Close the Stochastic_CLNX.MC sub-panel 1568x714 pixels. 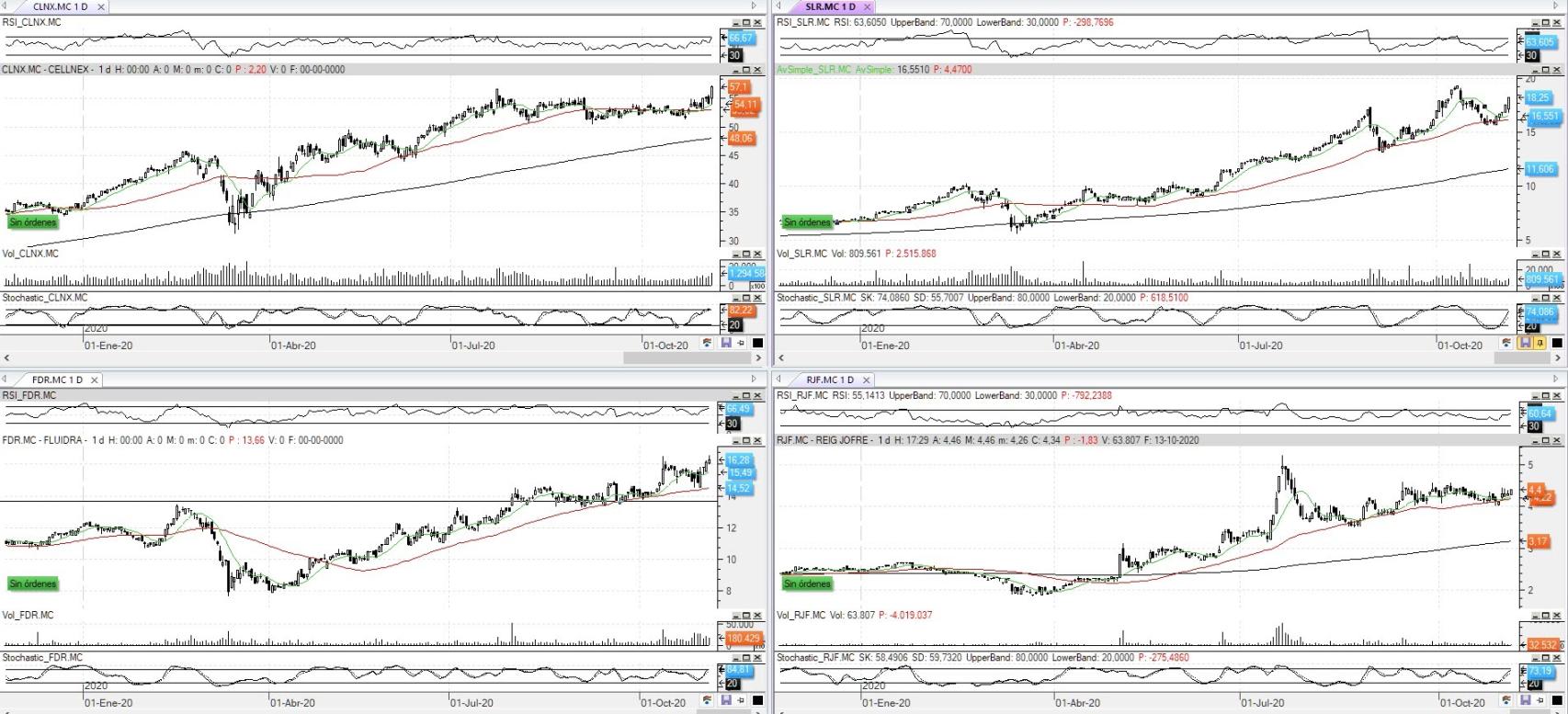pos(757,299)
